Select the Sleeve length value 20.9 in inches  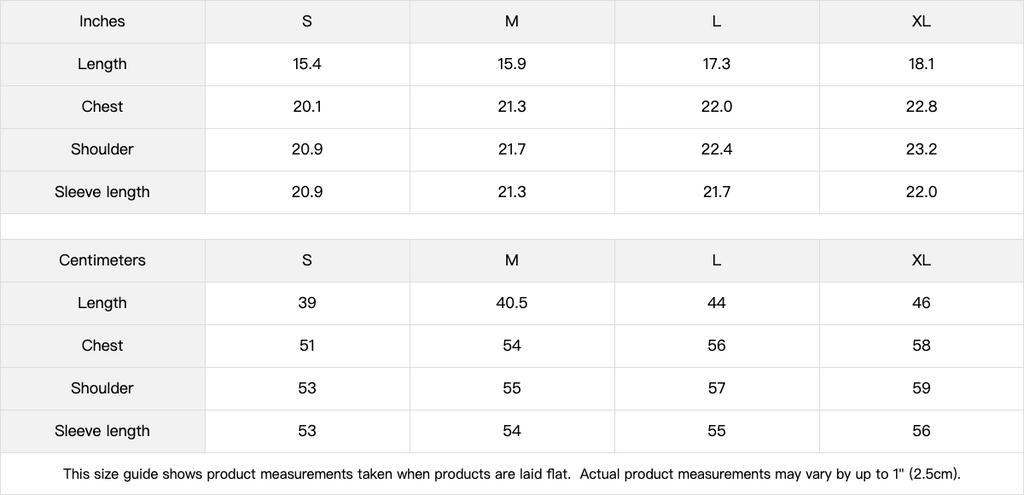tap(307, 192)
